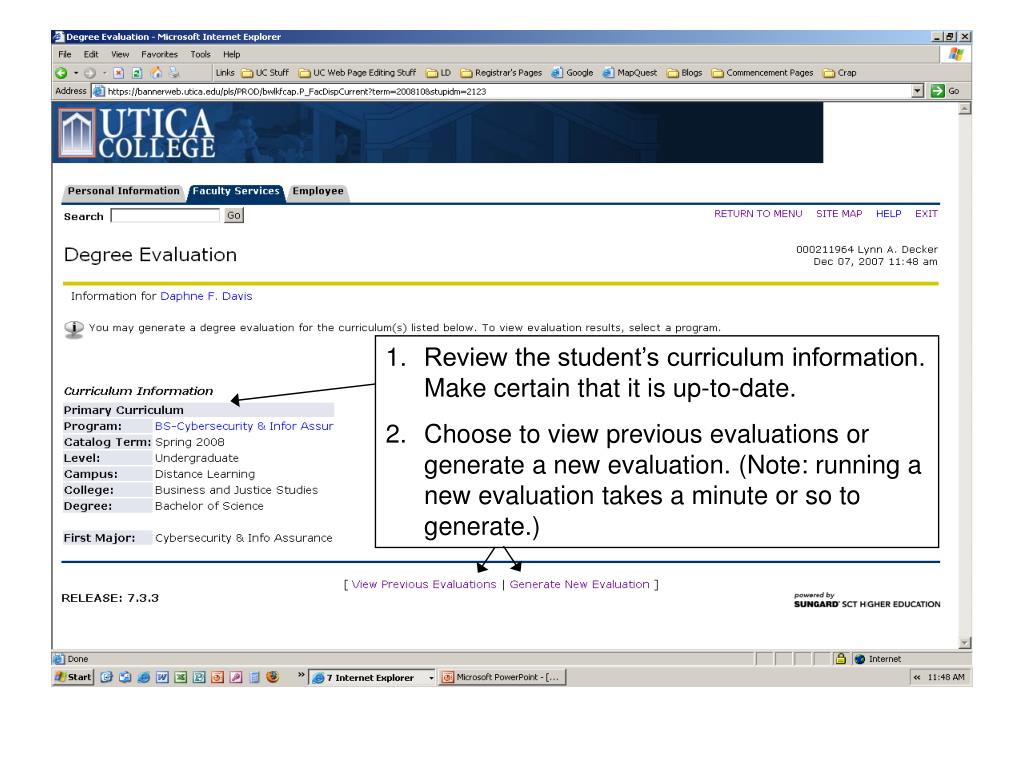Open the Google link shortcut
Screen dimensions: 1024x768
click(572, 73)
